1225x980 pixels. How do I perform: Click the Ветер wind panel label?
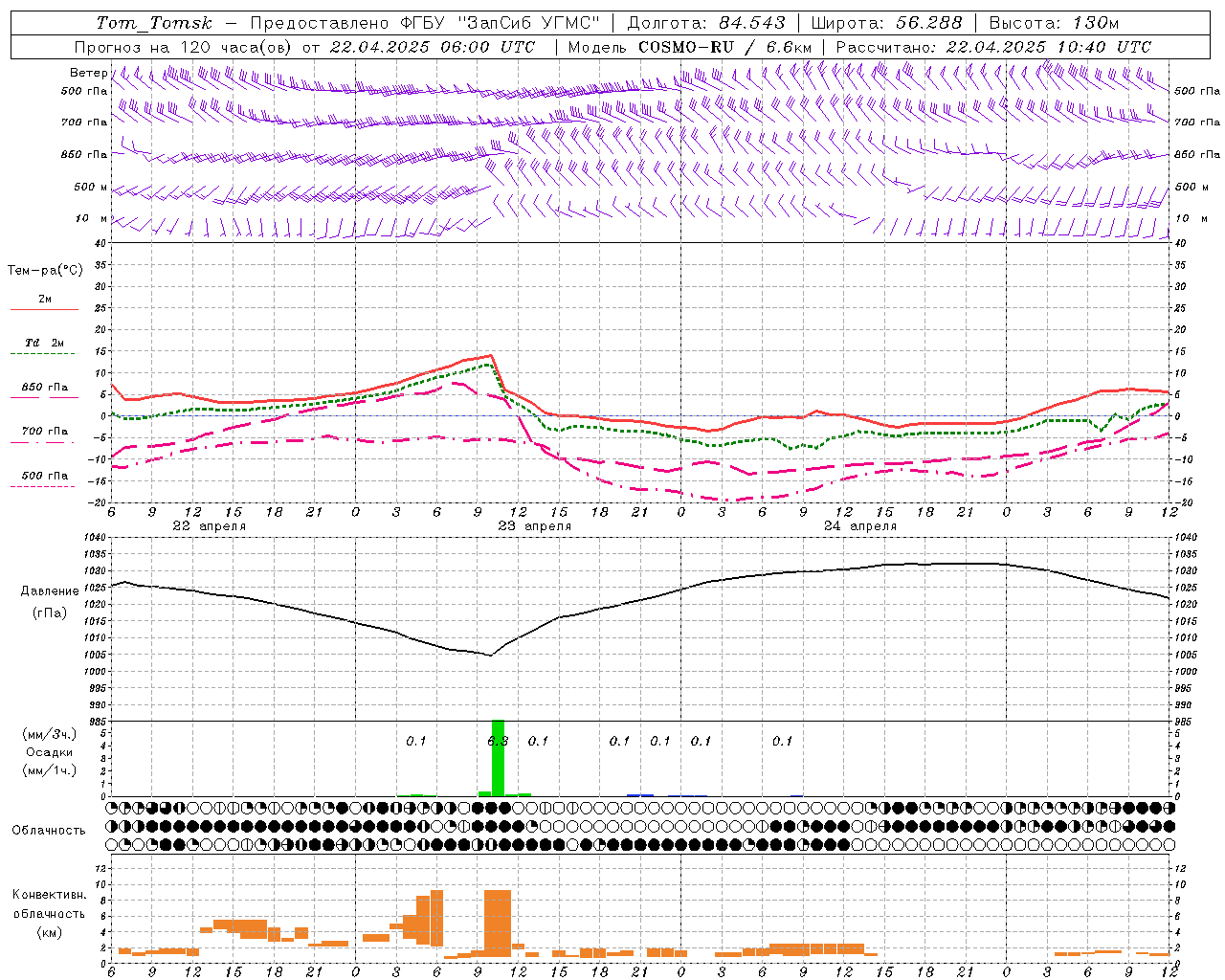(x=88, y=73)
